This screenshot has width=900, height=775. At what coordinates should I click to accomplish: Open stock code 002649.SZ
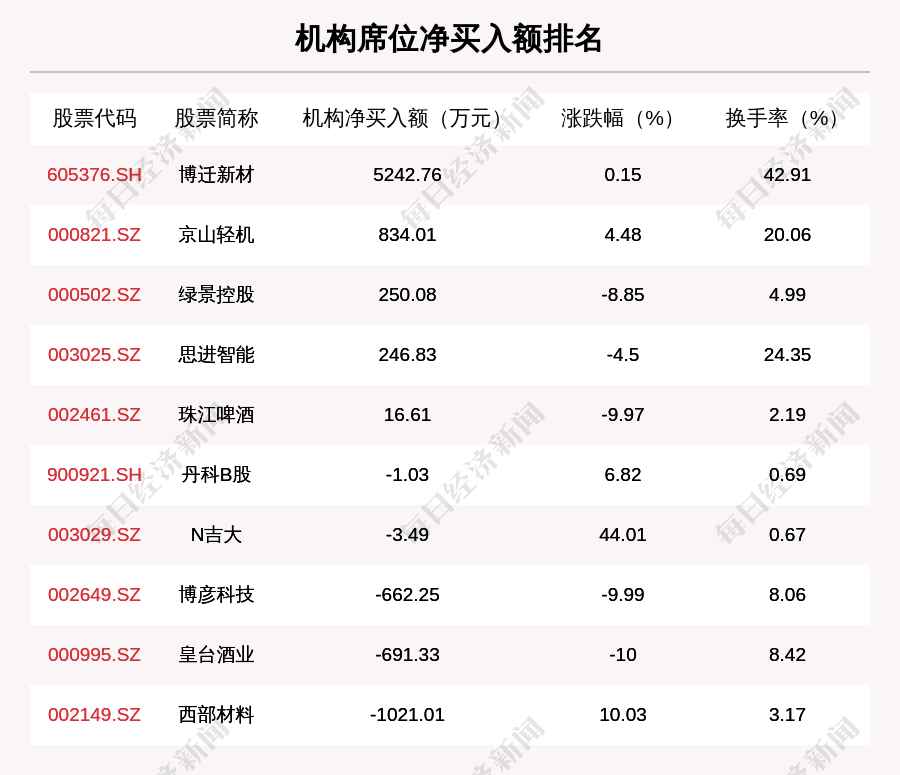tap(94, 595)
